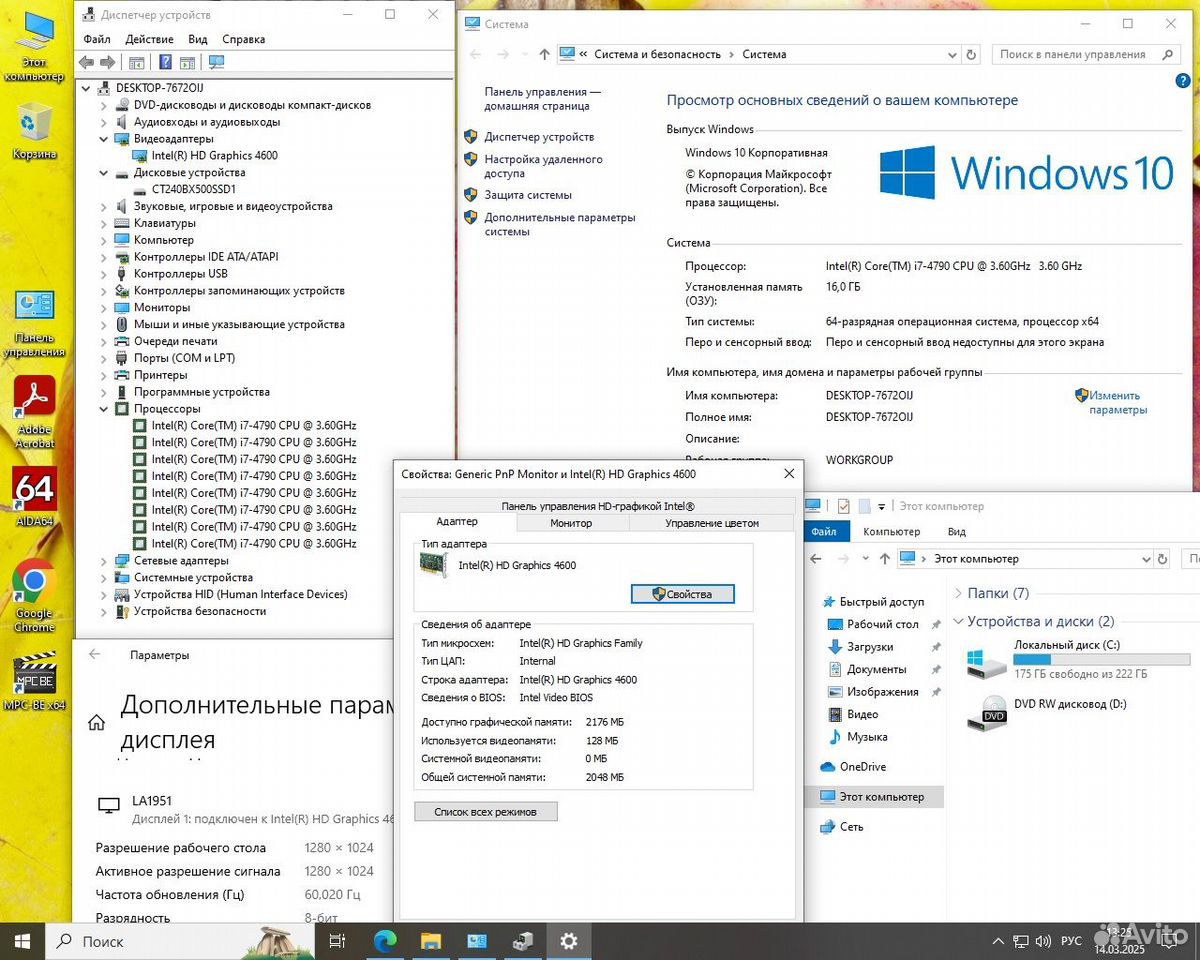1200x960 pixels.
Task: Open Справка menu in Device Manager
Action: 243,39
